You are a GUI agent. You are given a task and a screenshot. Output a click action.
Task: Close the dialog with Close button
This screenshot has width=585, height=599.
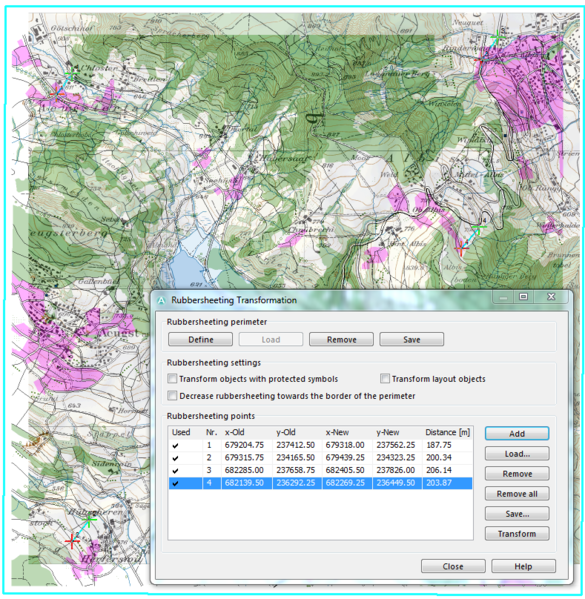[x=453, y=566]
